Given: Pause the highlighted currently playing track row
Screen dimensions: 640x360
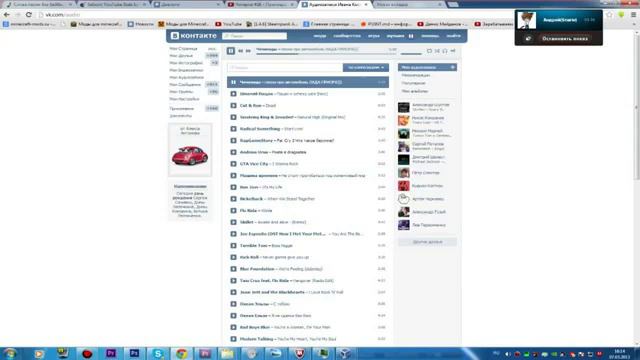Looking at the screenshot, I should pos(233,82).
